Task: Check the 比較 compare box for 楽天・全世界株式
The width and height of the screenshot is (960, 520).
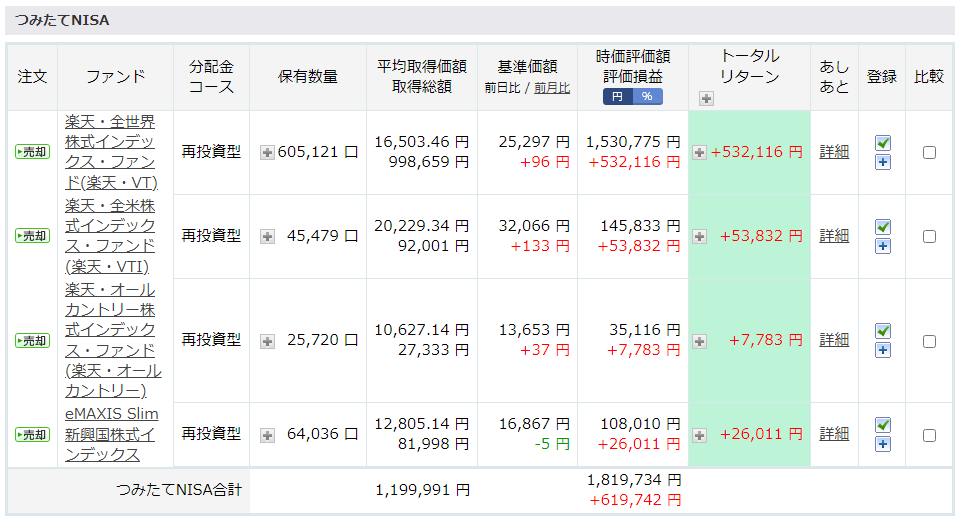Action: coord(929,153)
